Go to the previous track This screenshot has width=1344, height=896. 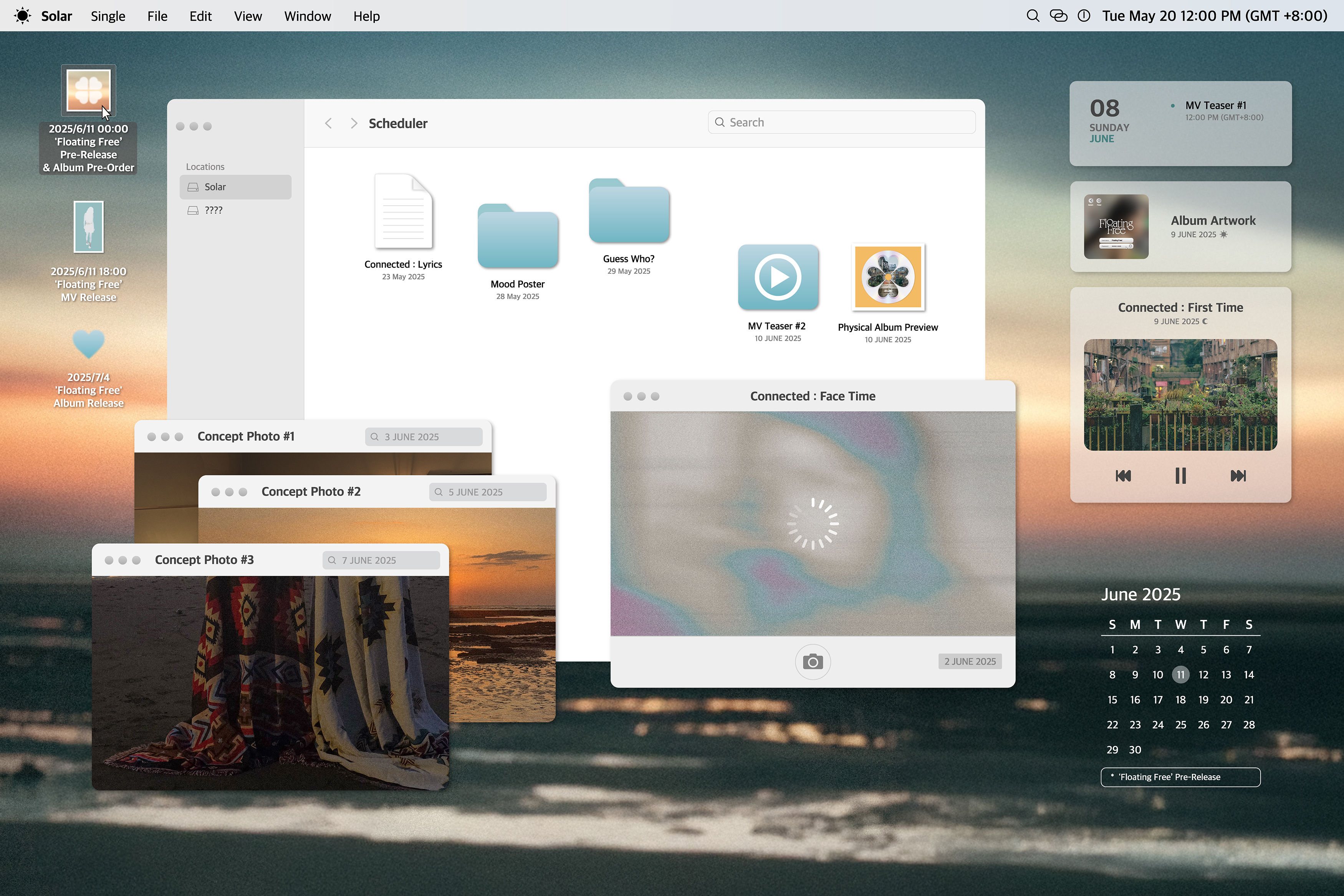click(x=1123, y=476)
